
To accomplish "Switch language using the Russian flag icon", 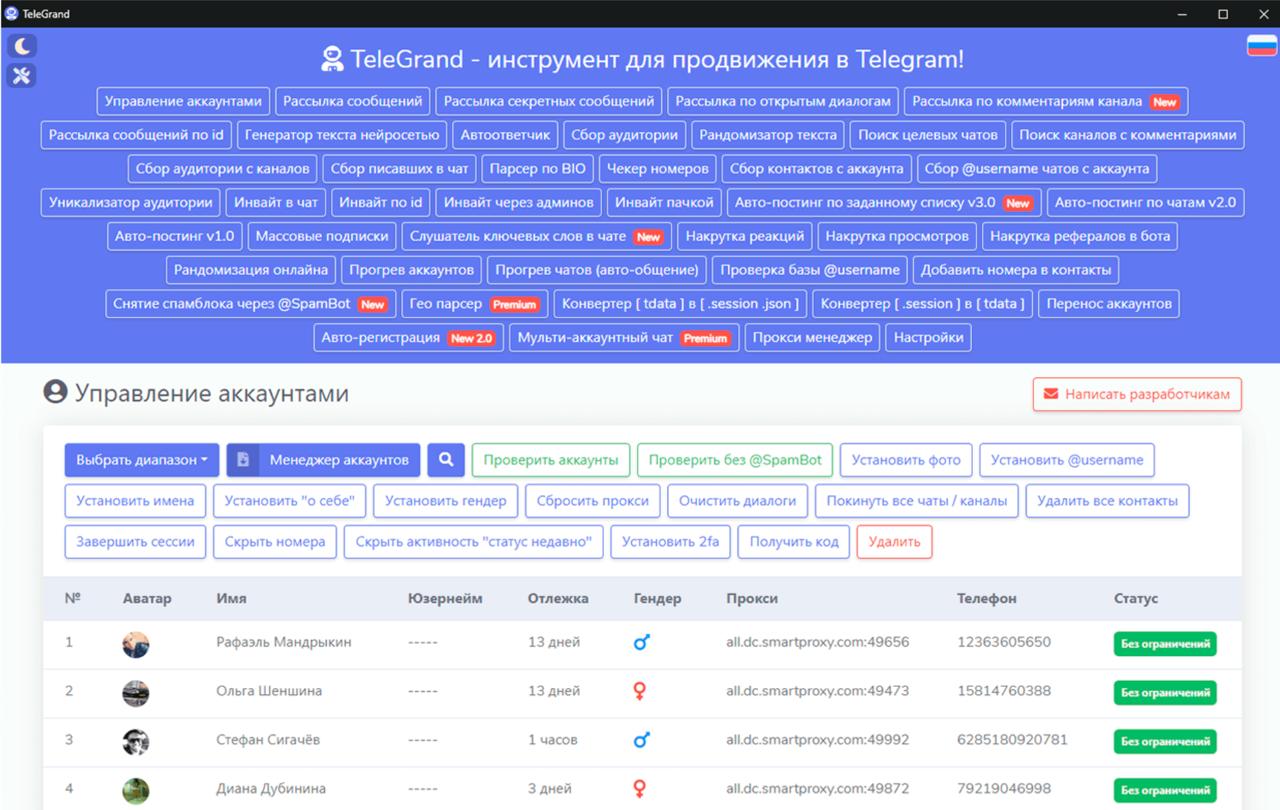I will click(x=1261, y=46).
